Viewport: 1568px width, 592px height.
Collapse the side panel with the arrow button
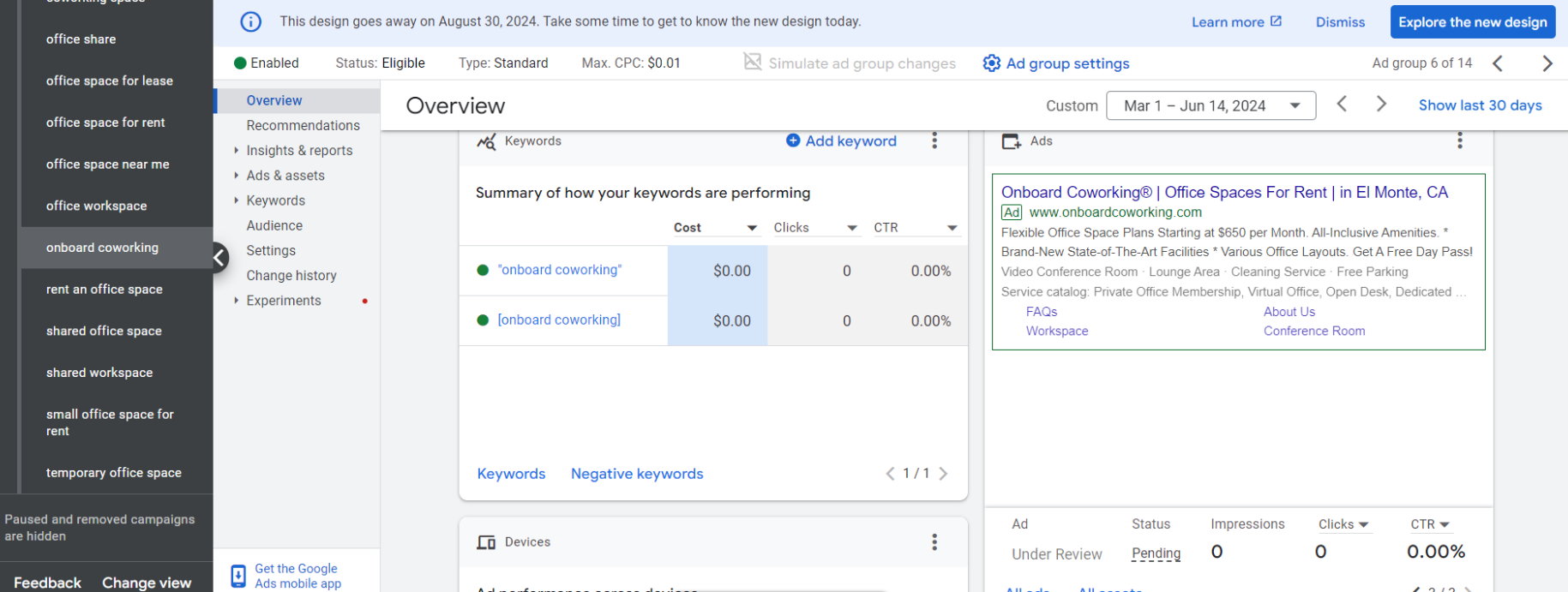pyautogui.click(x=219, y=257)
